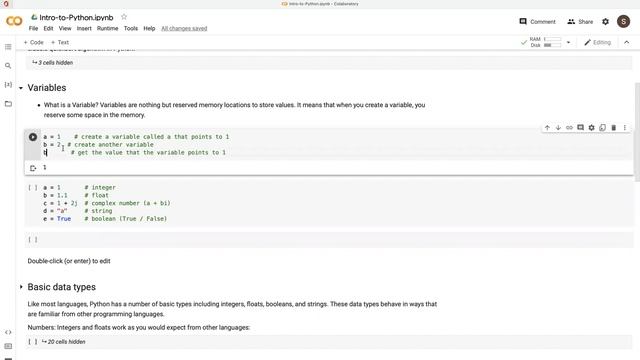Add a new Text cell
The height and width of the screenshot is (360, 640).
(60, 42)
